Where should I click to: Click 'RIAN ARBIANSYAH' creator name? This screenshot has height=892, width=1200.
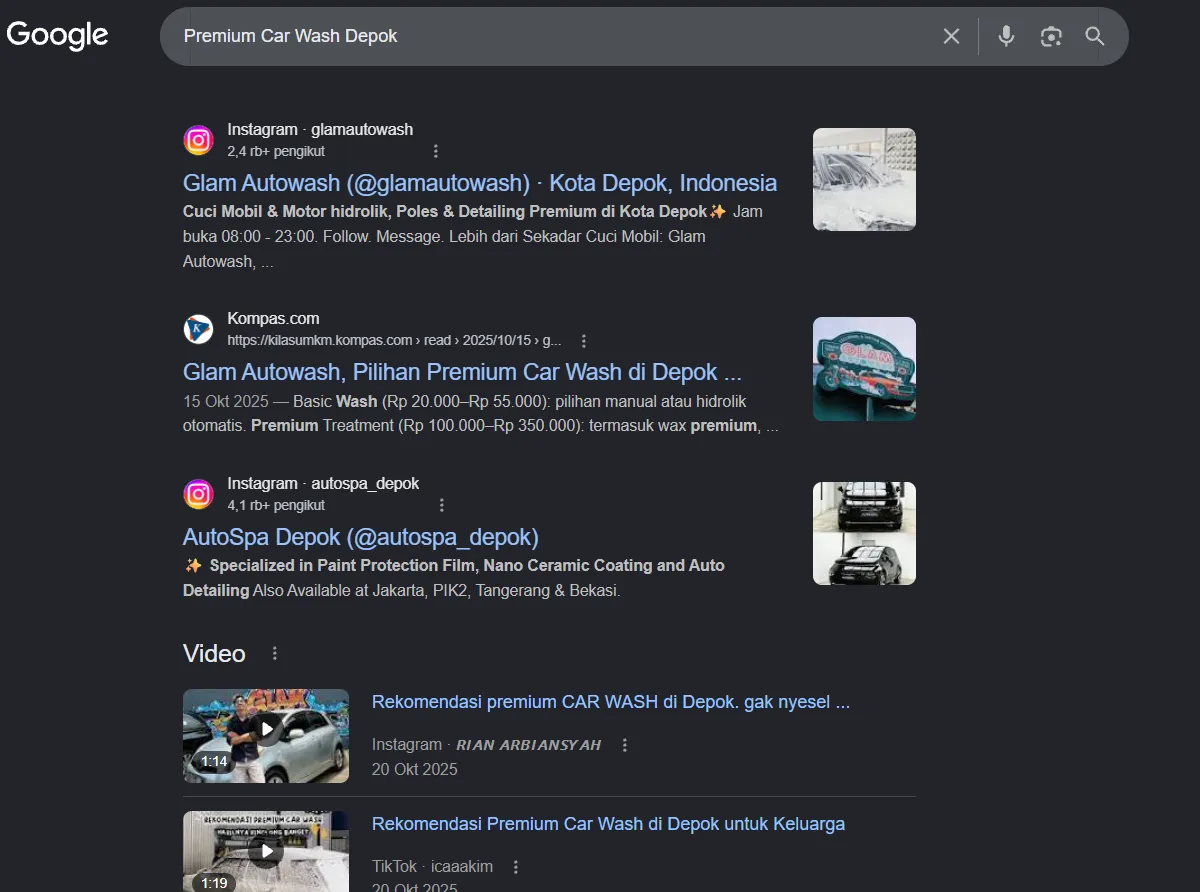pos(529,745)
